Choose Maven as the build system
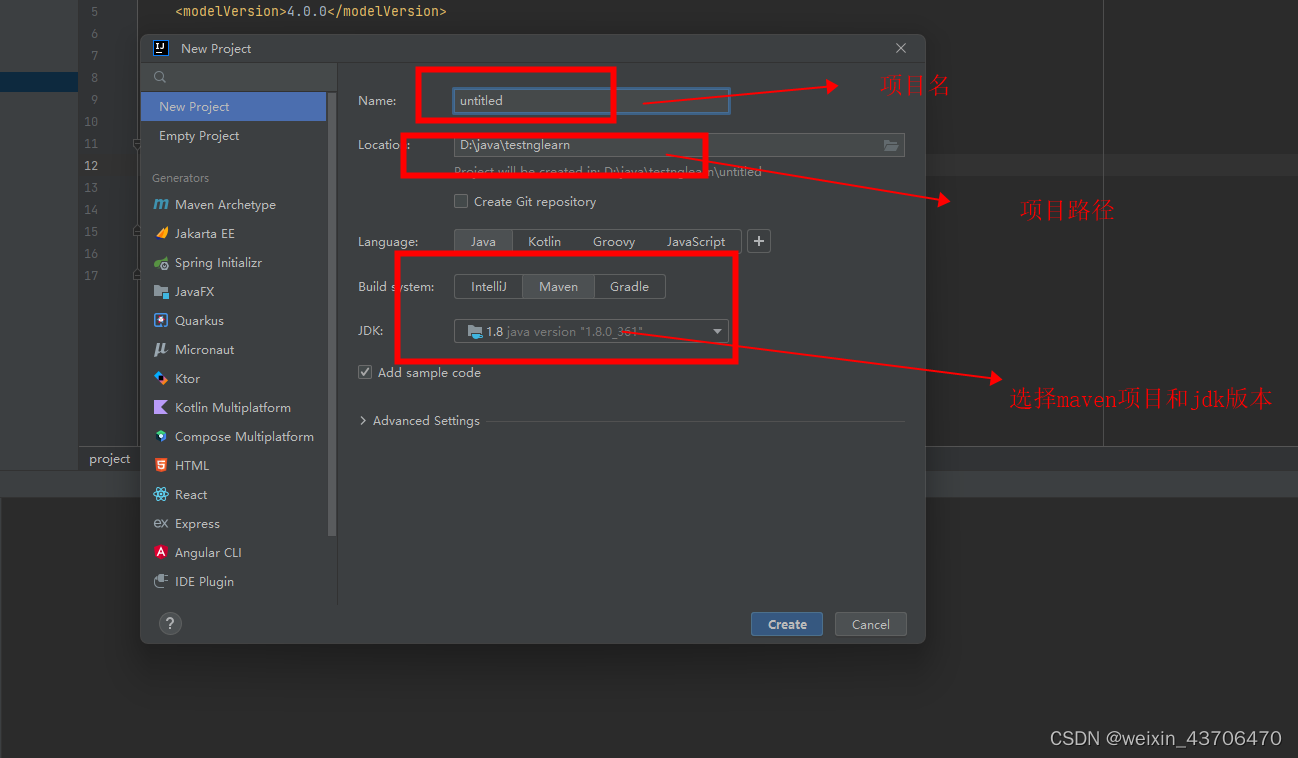This screenshot has height=758, width=1298. [x=558, y=287]
